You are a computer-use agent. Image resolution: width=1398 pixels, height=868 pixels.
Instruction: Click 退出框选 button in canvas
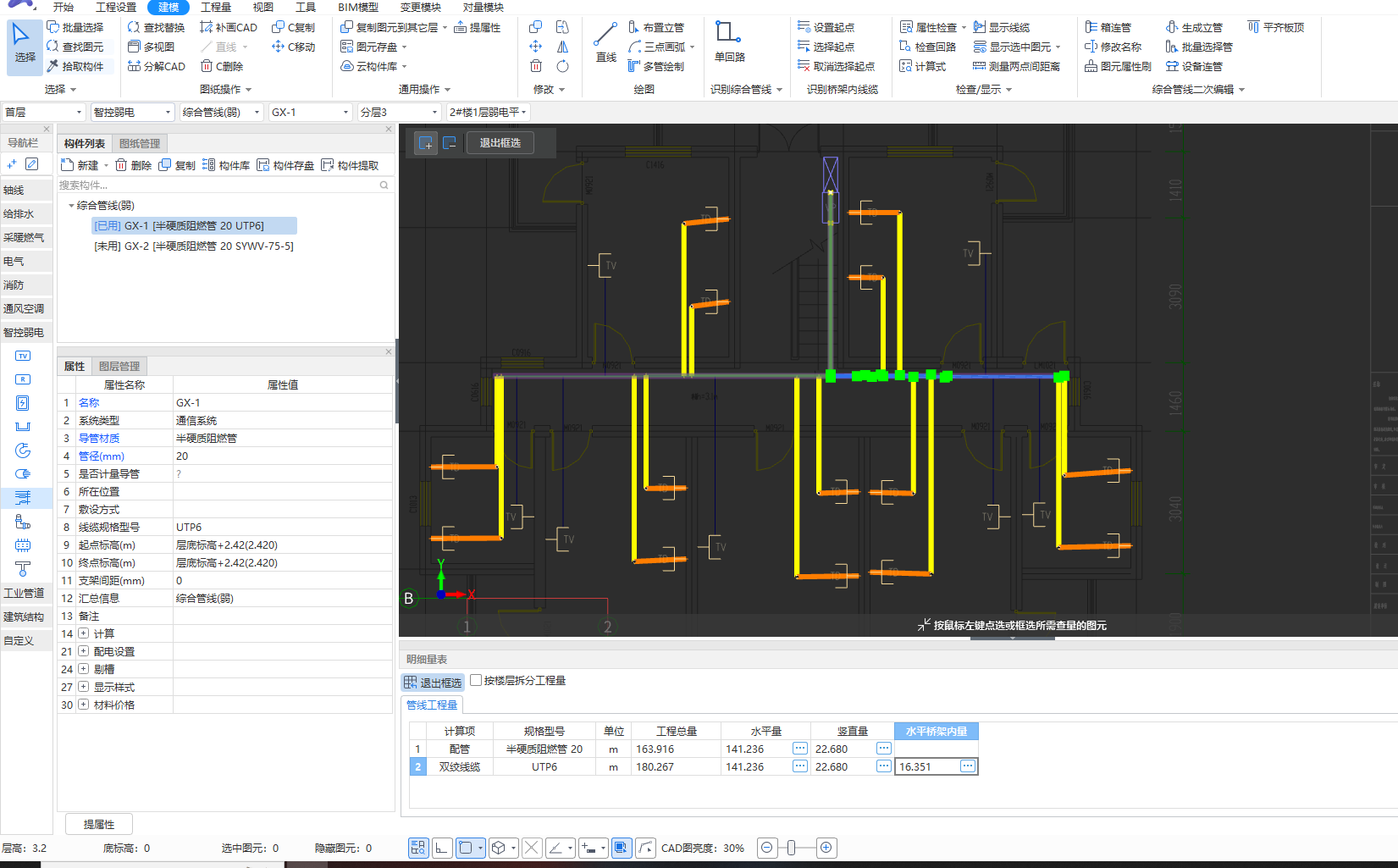pos(500,143)
